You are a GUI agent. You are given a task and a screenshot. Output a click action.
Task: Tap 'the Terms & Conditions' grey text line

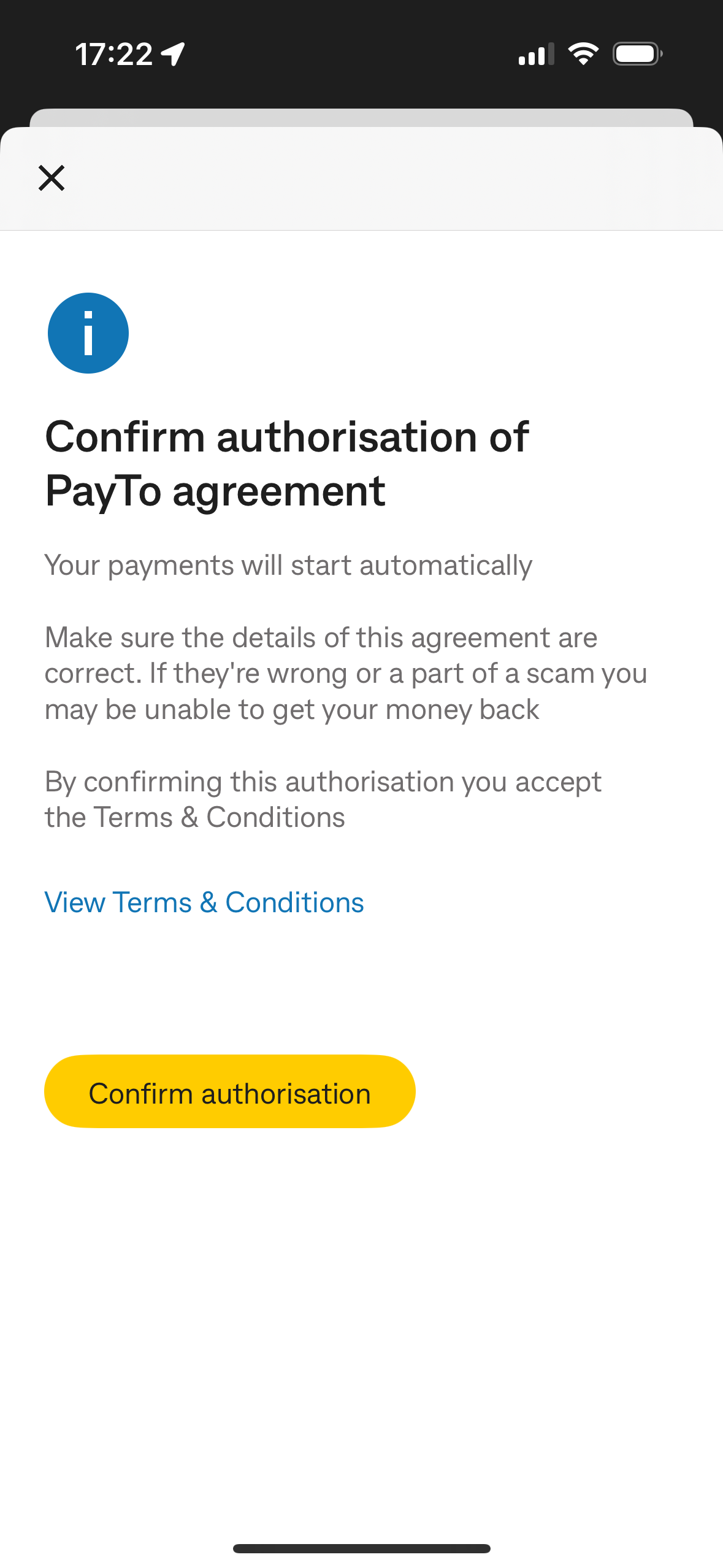[x=195, y=818]
